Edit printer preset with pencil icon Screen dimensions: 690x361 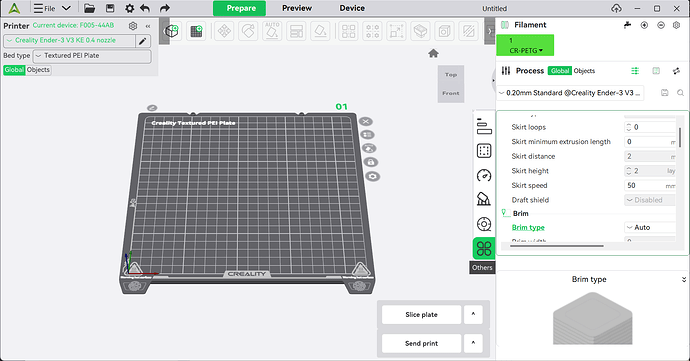coord(143,41)
